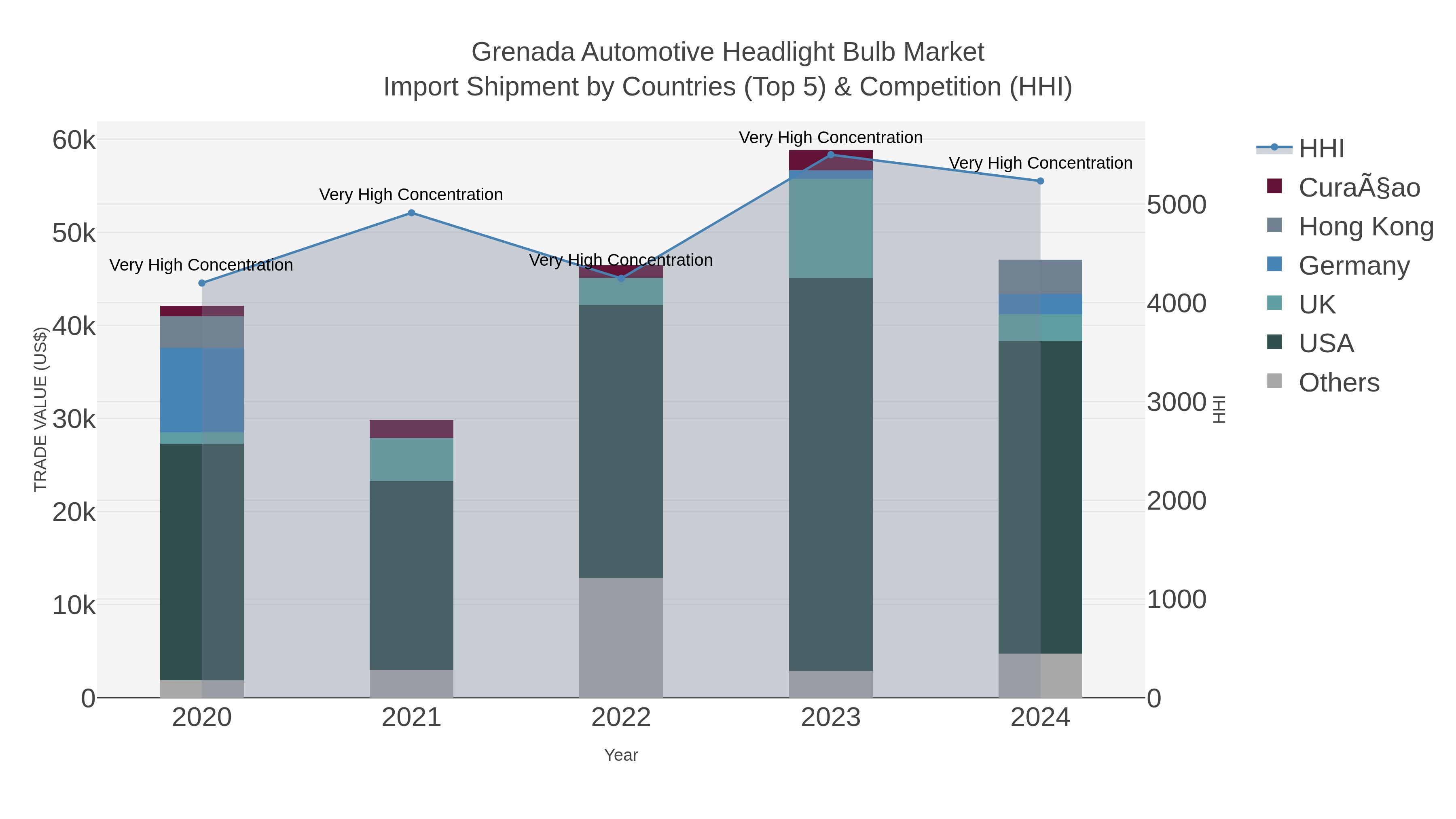Click the Germany bar segment for 2020
This screenshot has height=819, width=1456.
(x=202, y=390)
